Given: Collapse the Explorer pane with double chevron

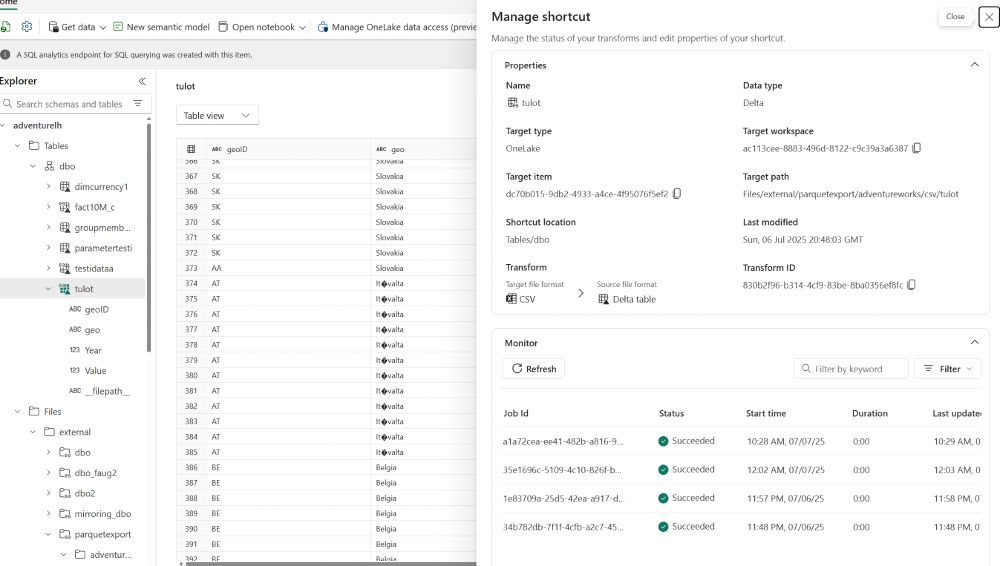Looking at the screenshot, I should (x=142, y=81).
